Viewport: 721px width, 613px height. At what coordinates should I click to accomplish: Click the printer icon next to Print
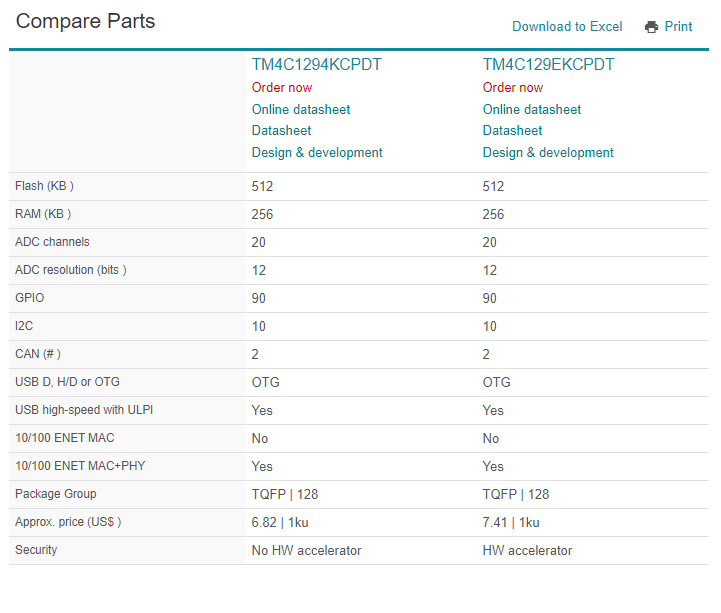coord(651,27)
